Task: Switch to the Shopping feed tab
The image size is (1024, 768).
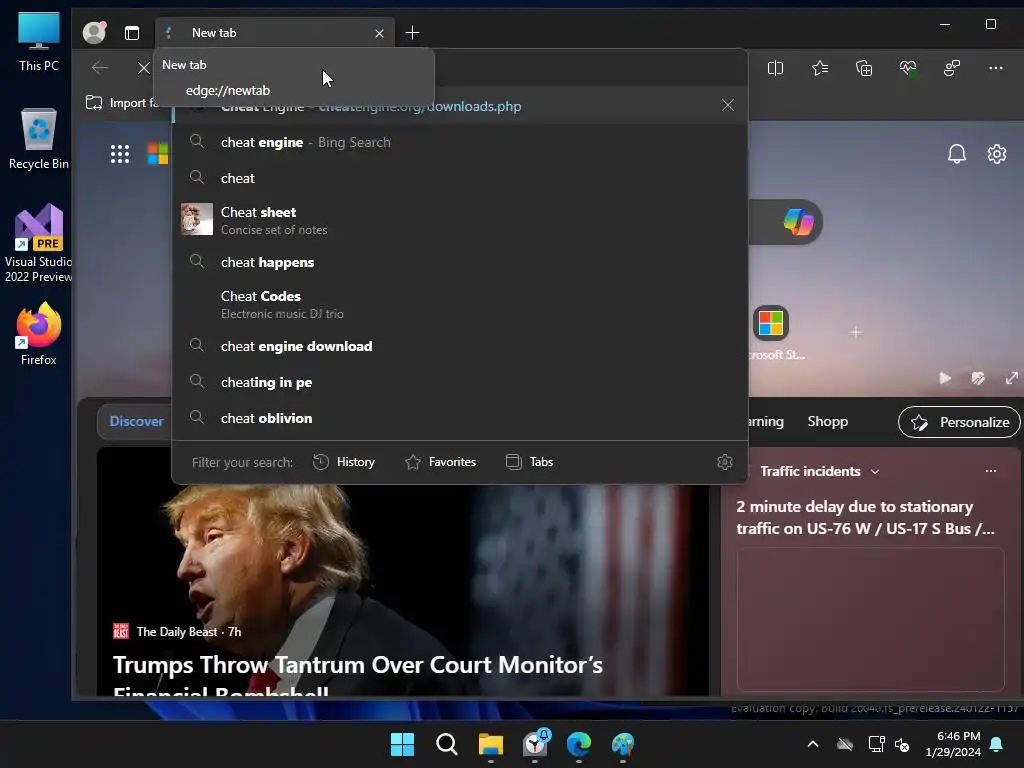Action: [x=827, y=421]
